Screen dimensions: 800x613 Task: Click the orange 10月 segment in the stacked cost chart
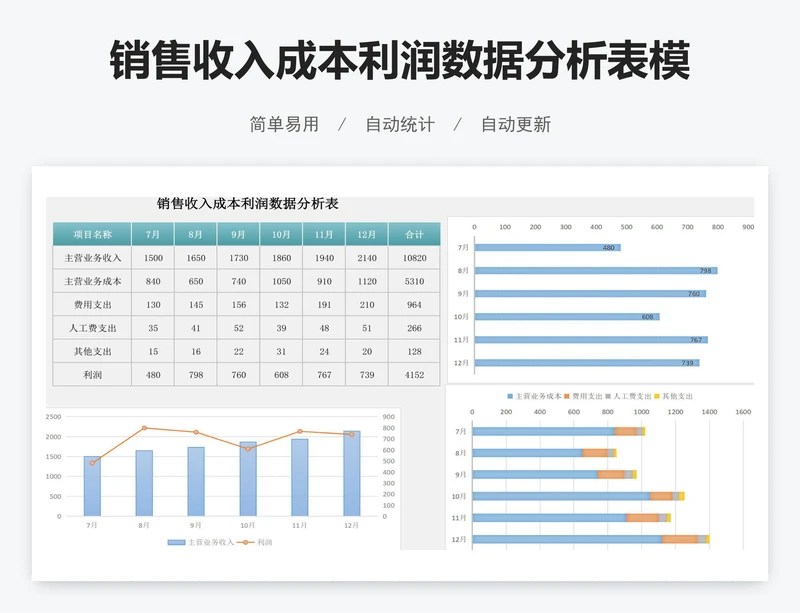[x=661, y=496]
